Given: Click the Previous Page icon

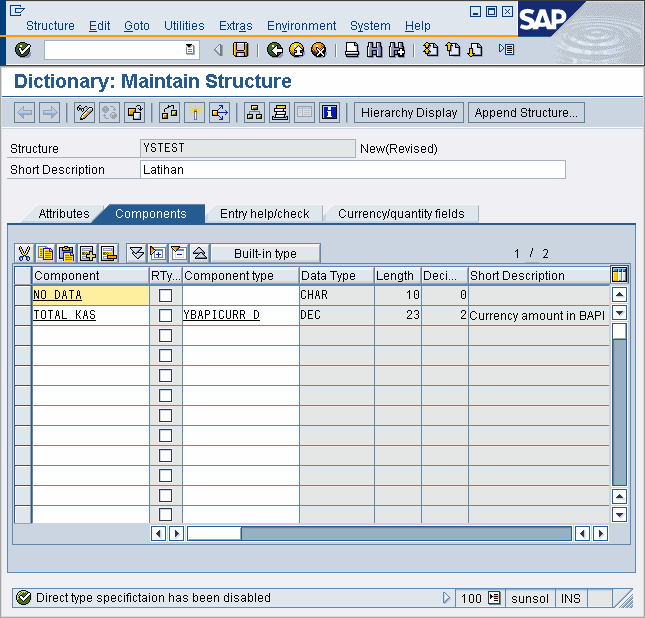Looking at the screenshot, I should 453,50.
